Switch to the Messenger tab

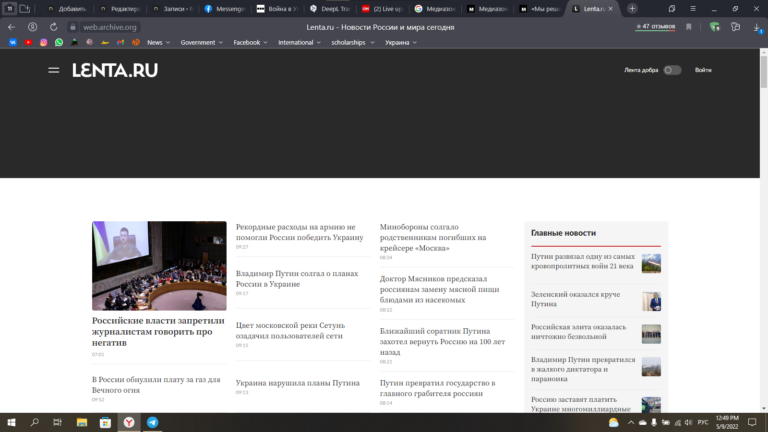pos(225,9)
